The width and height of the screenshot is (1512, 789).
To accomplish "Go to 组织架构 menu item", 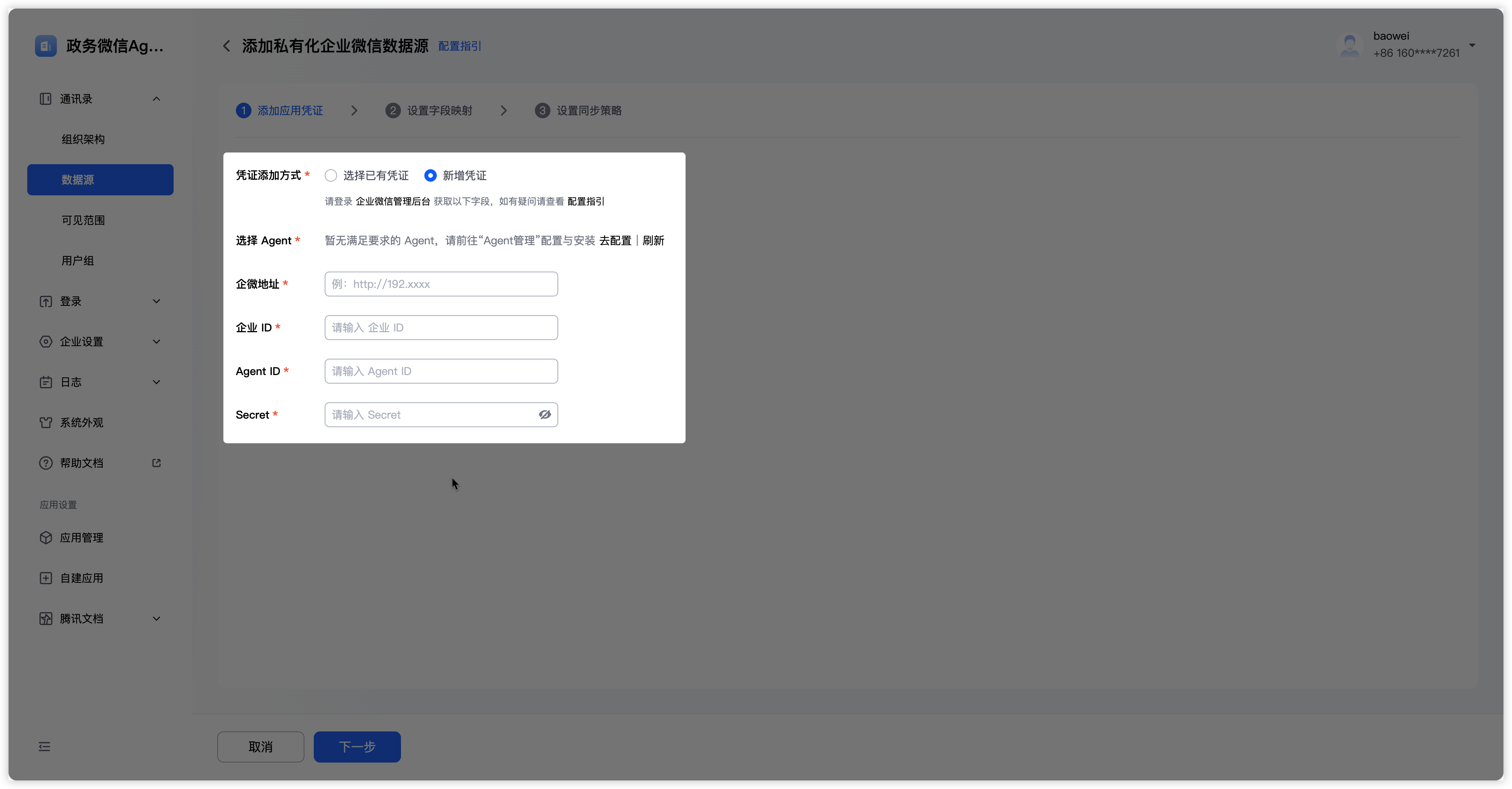I will tap(83, 139).
